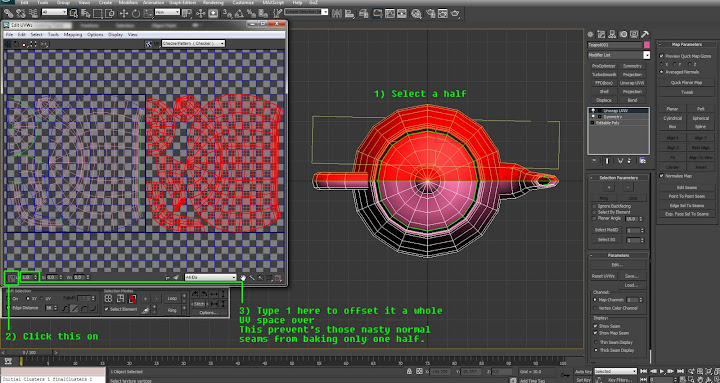Viewport: 720px width, 383px height.
Task: Select Thin Seam Display radio button
Action: 596,342
